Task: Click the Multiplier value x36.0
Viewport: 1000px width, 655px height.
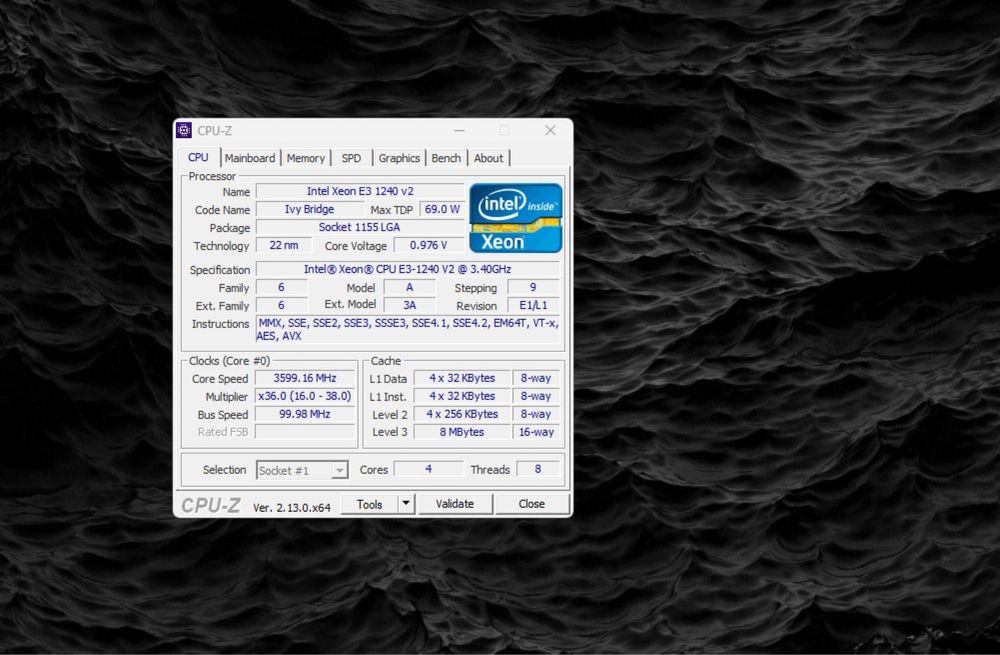Action: (305, 396)
